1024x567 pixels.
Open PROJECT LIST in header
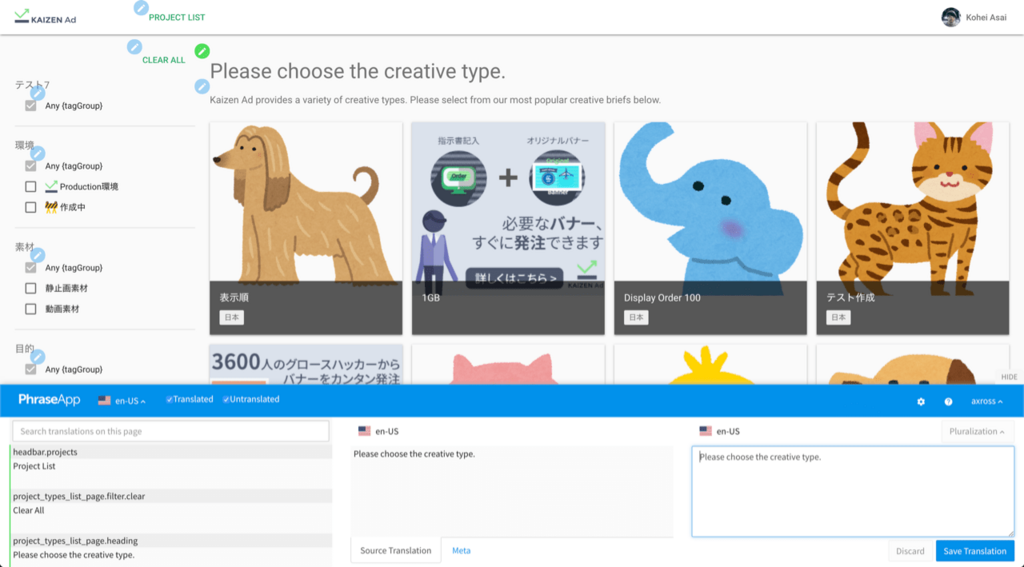176,18
